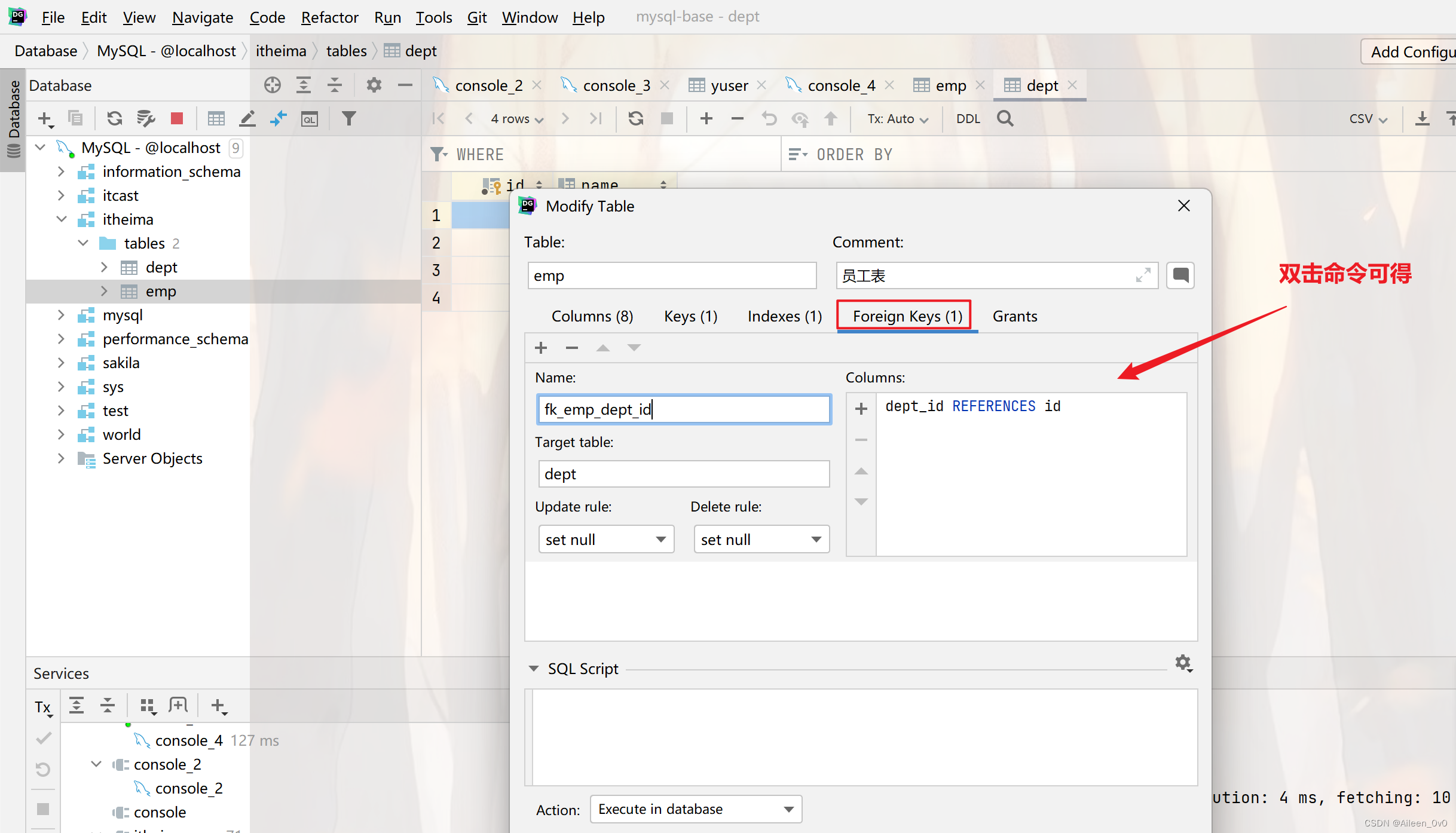Switch to the console_3 editor tab

click(616, 85)
